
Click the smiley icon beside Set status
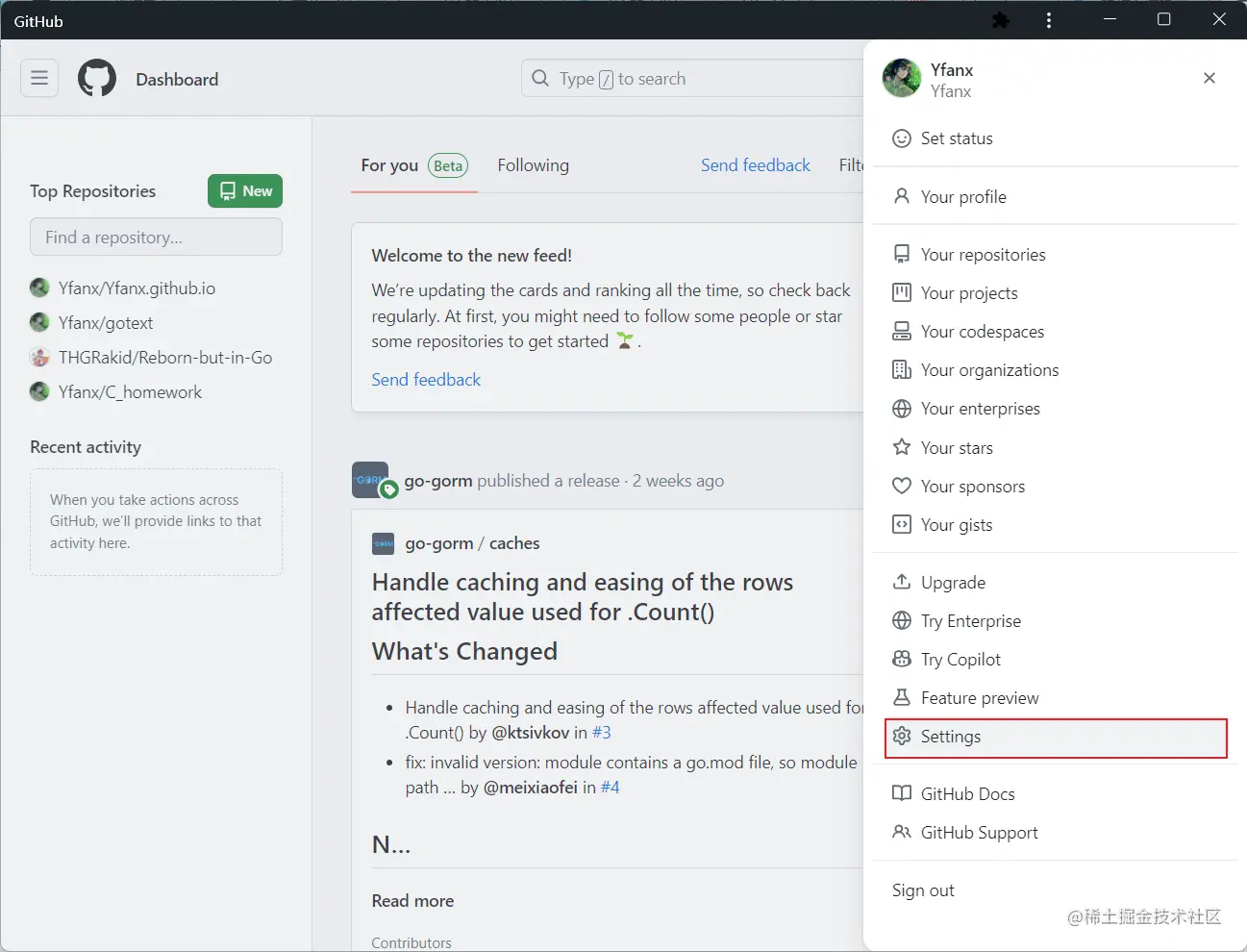tap(902, 138)
